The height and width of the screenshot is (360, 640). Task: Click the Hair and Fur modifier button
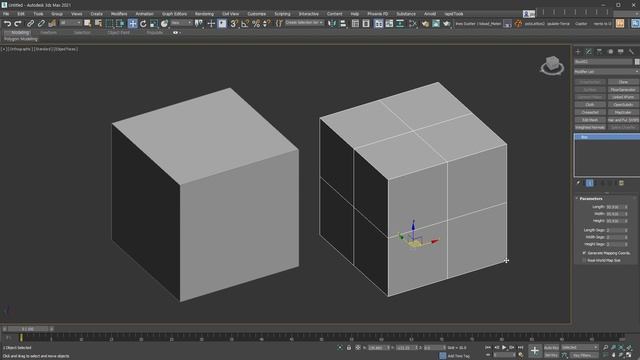coord(623,120)
